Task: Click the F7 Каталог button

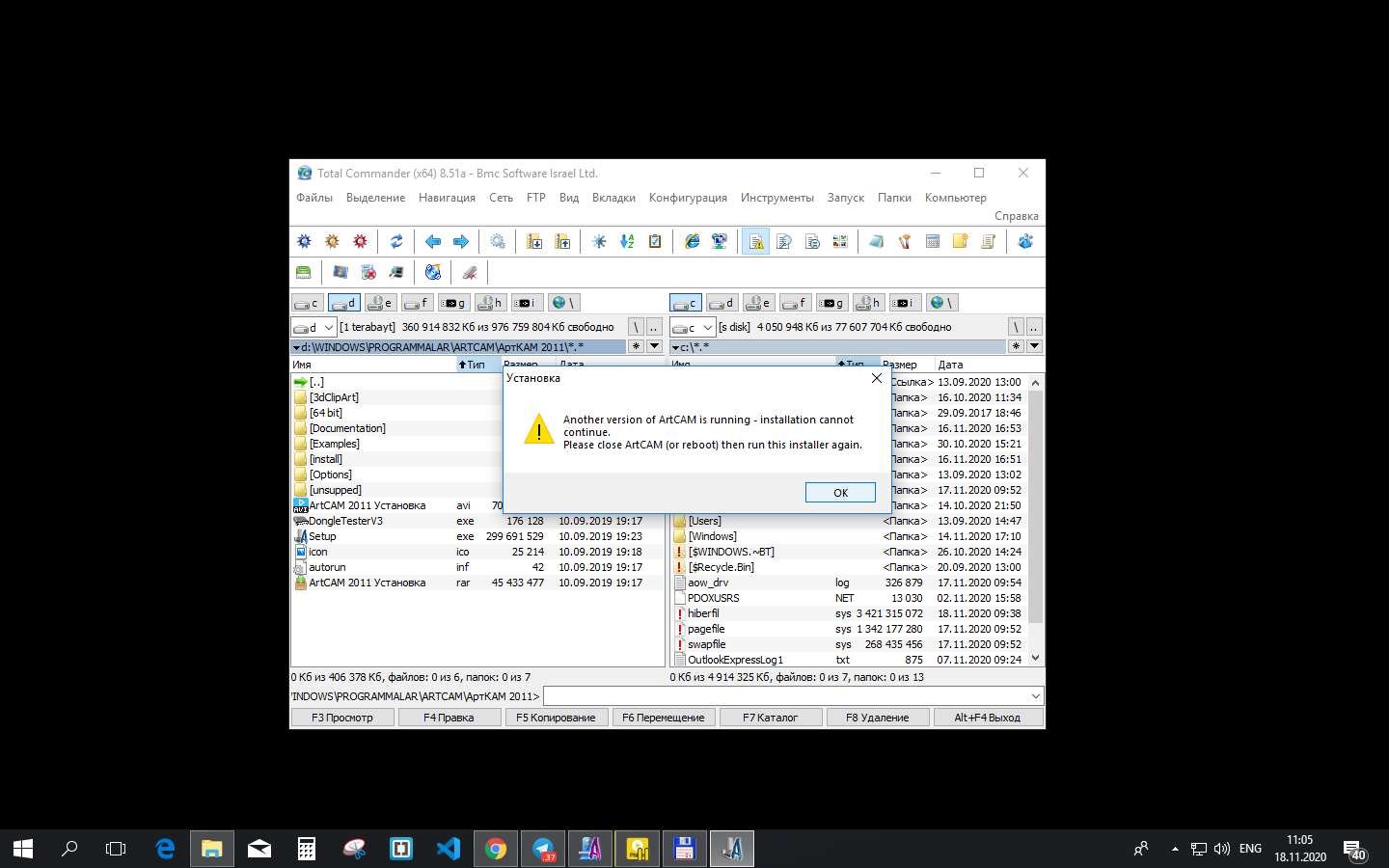Action: coord(770,718)
